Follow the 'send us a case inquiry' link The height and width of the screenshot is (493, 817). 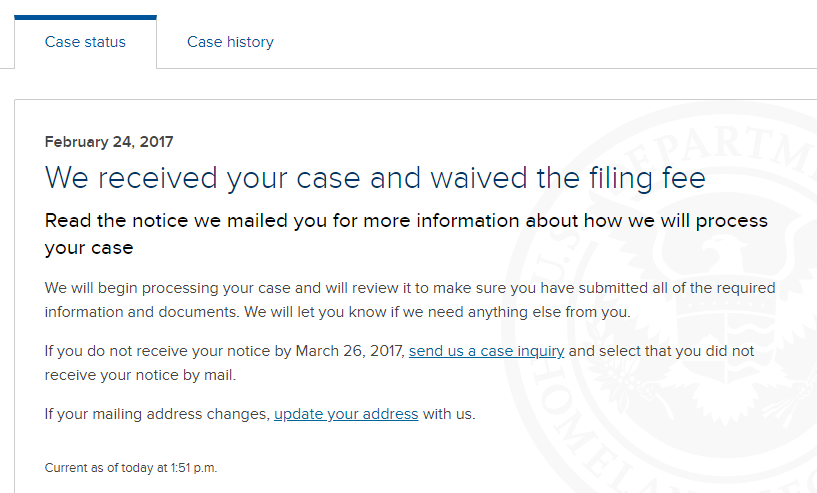coord(486,351)
